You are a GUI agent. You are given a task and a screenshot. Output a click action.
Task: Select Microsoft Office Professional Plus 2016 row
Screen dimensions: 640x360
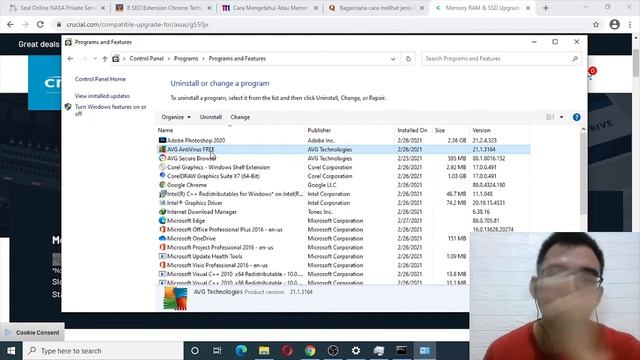[x=343, y=230]
